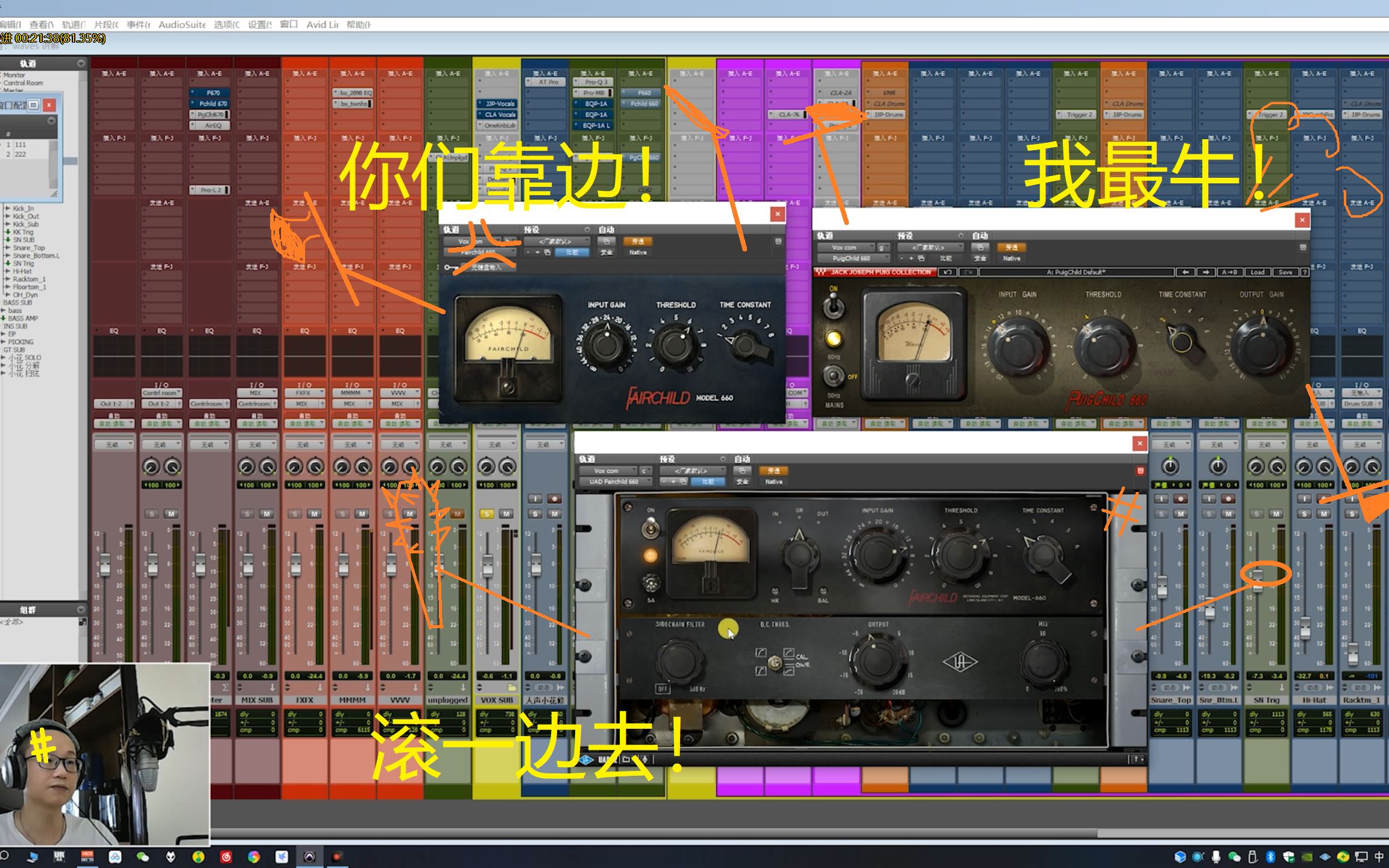Click the undo arrow in the PuigChild preset bar
1389x868 pixels.
(948, 272)
